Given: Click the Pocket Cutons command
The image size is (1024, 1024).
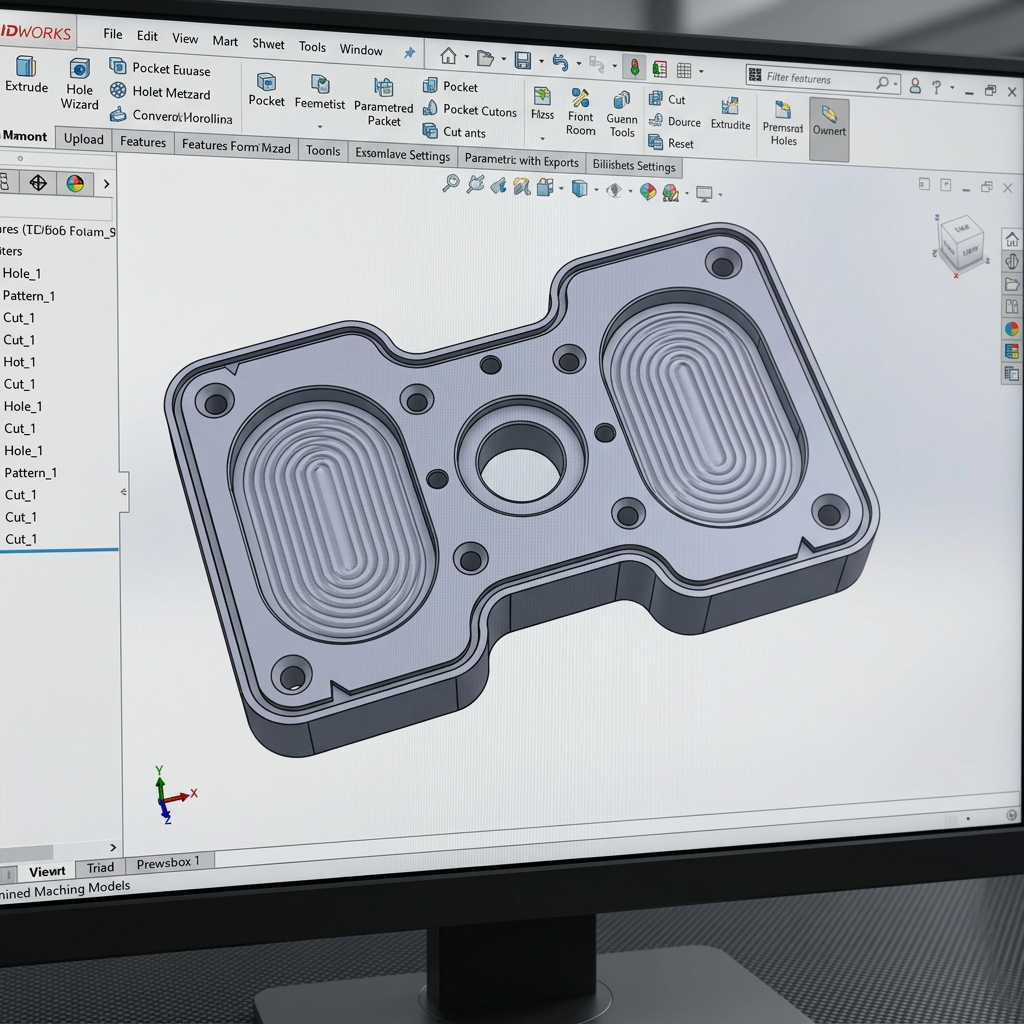Looking at the screenshot, I should (470, 110).
